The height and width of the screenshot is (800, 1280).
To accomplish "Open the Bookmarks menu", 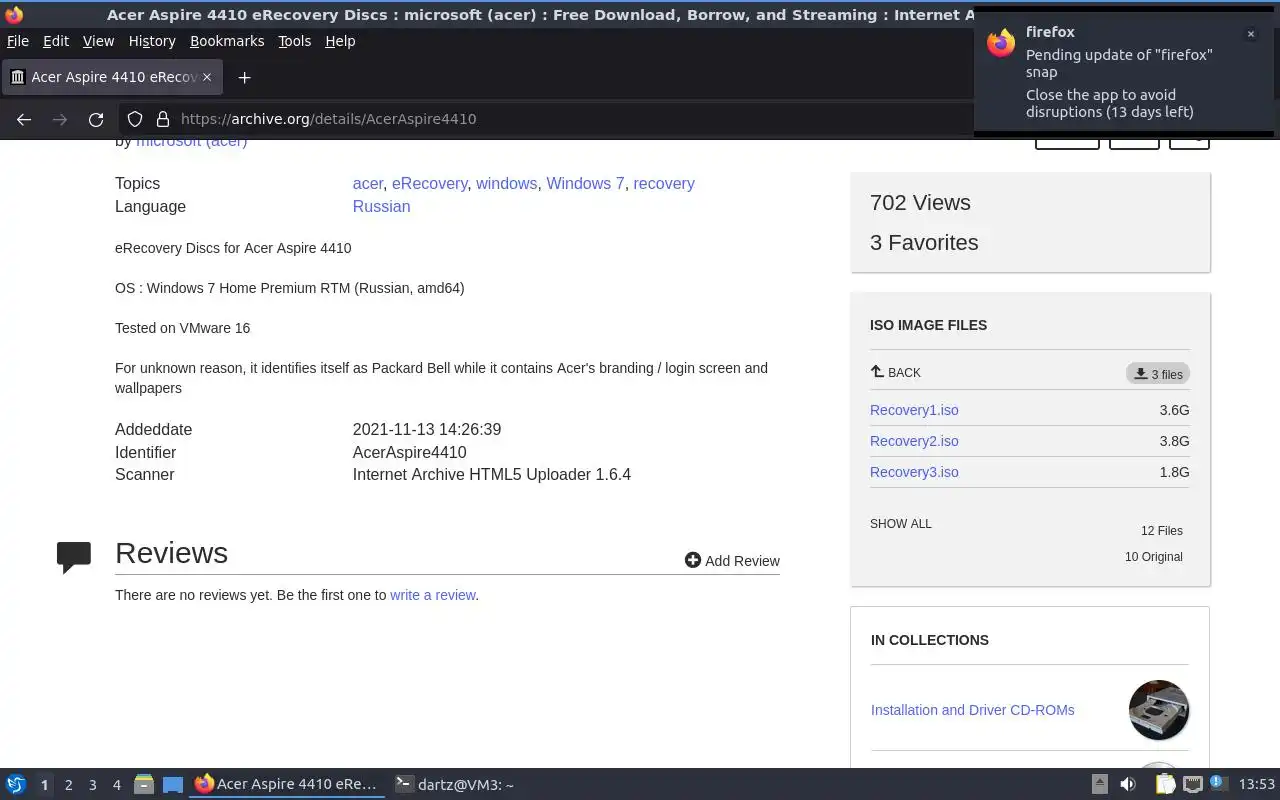I will coord(227,41).
